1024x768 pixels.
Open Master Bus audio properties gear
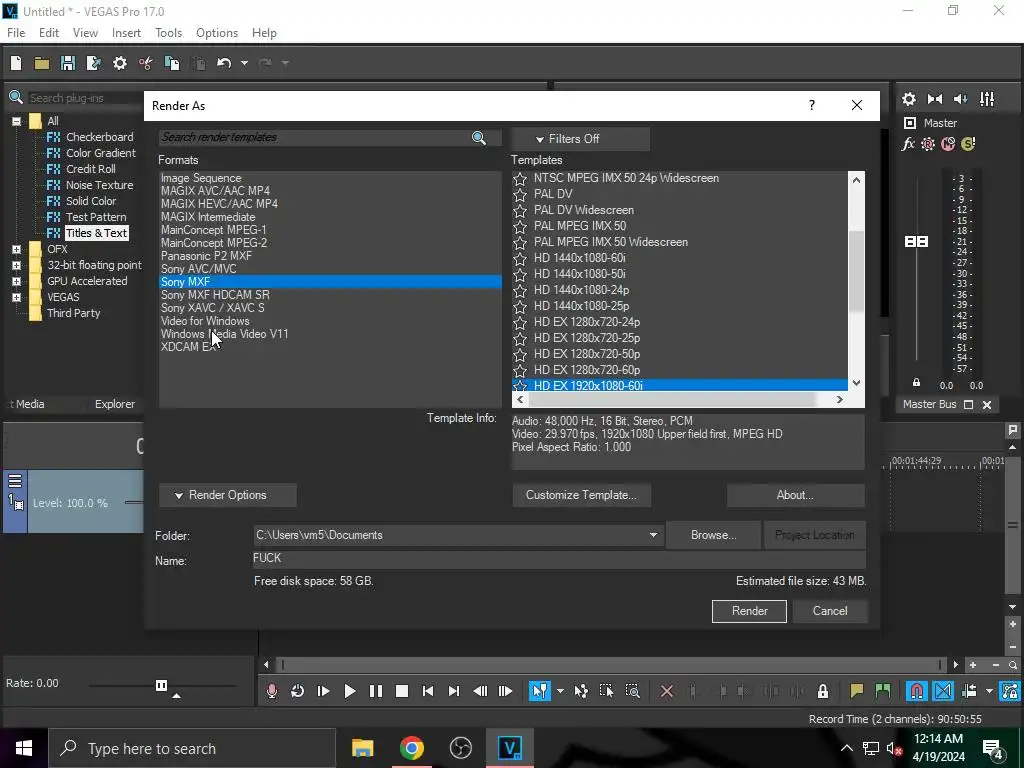pos(909,99)
